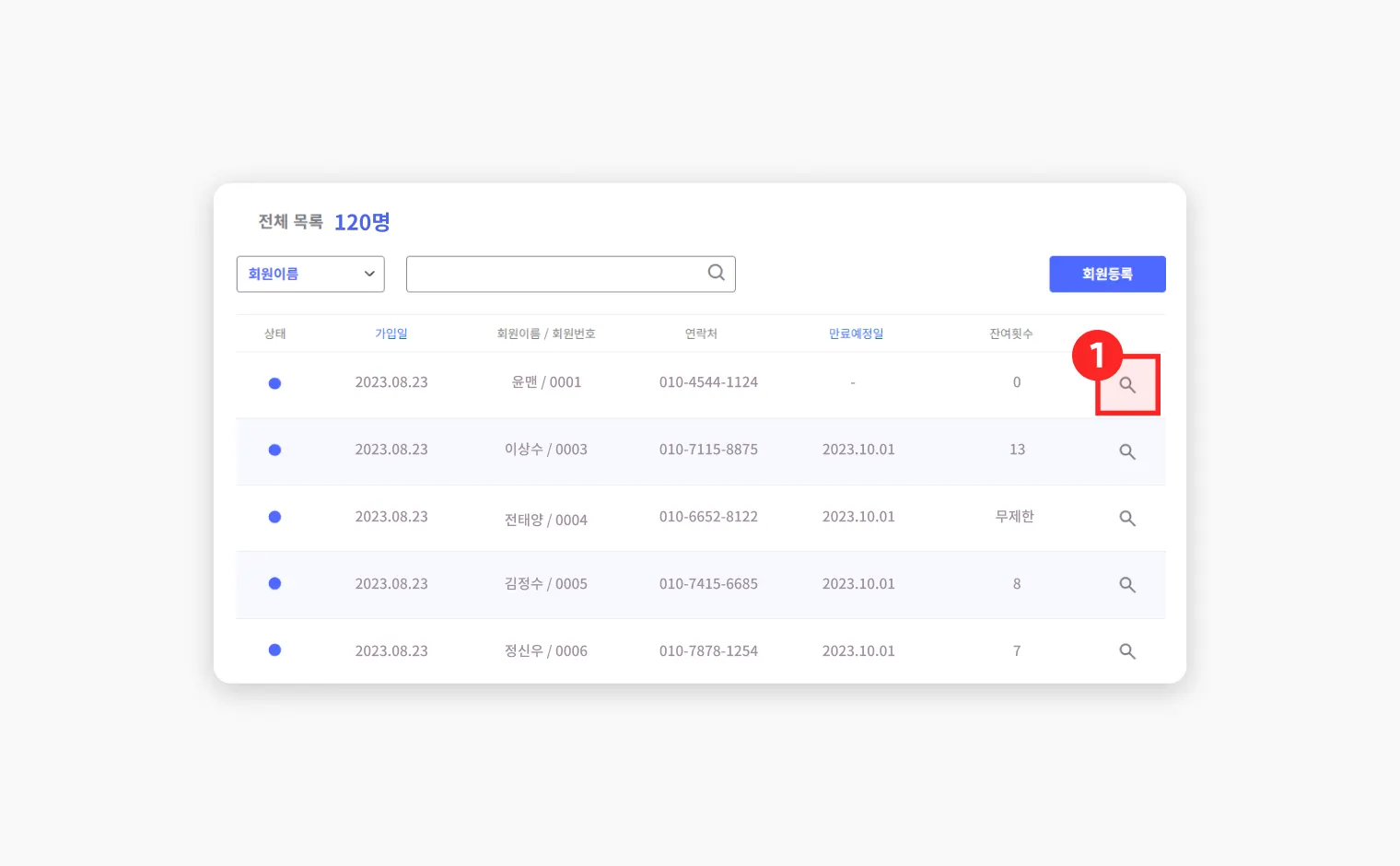The image size is (1400, 866).
Task: Open details magnifier for 전태양 / 0004
Action: (x=1127, y=519)
